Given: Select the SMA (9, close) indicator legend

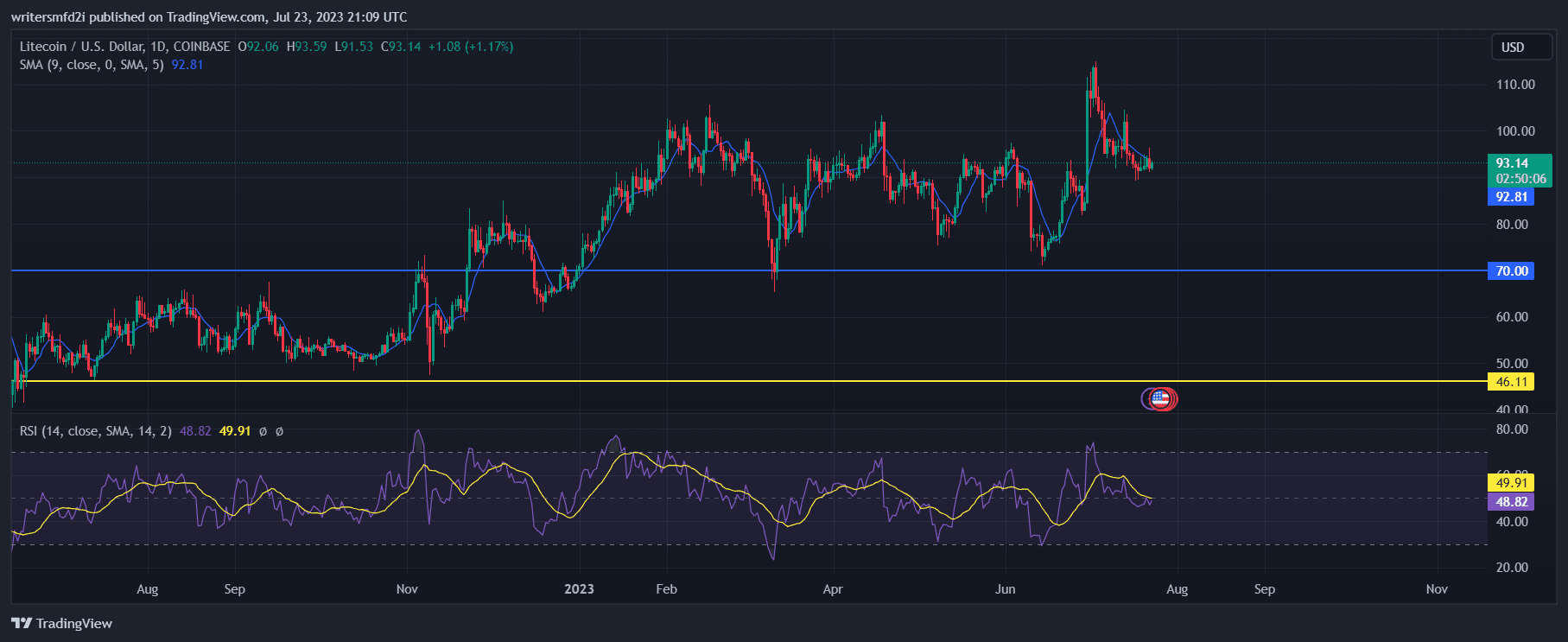Looking at the screenshot, I should pos(91,65).
